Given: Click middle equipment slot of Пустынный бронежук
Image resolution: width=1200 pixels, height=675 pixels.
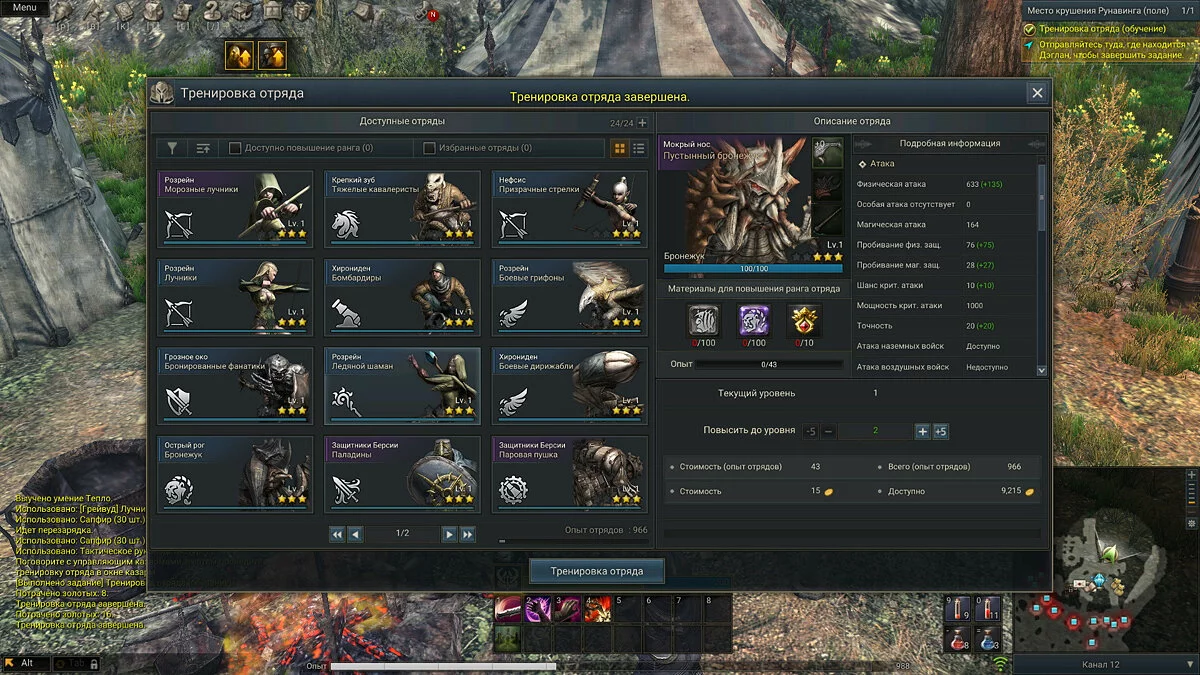Looking at the screenshot, I should [x=827, y=186].
